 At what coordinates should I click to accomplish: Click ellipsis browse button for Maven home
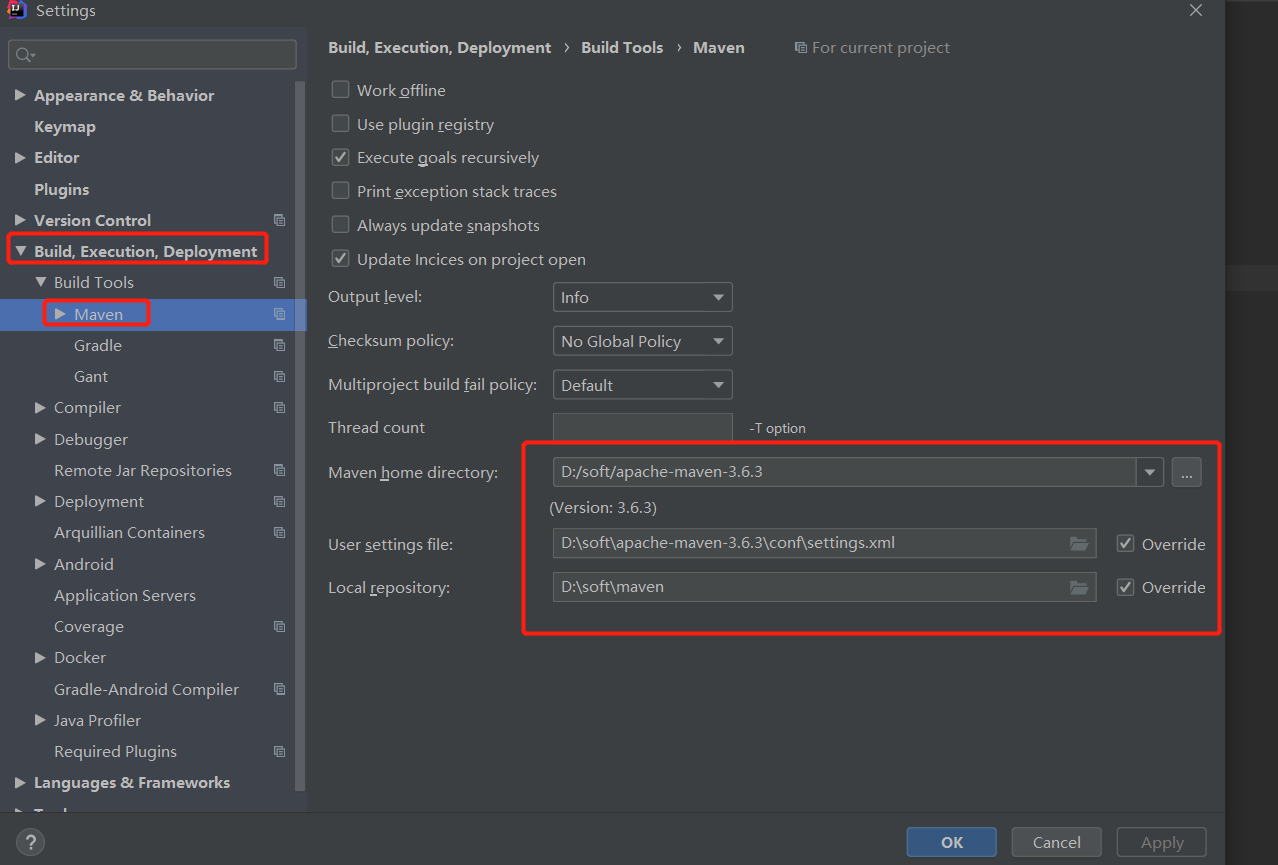point(1186,472)
